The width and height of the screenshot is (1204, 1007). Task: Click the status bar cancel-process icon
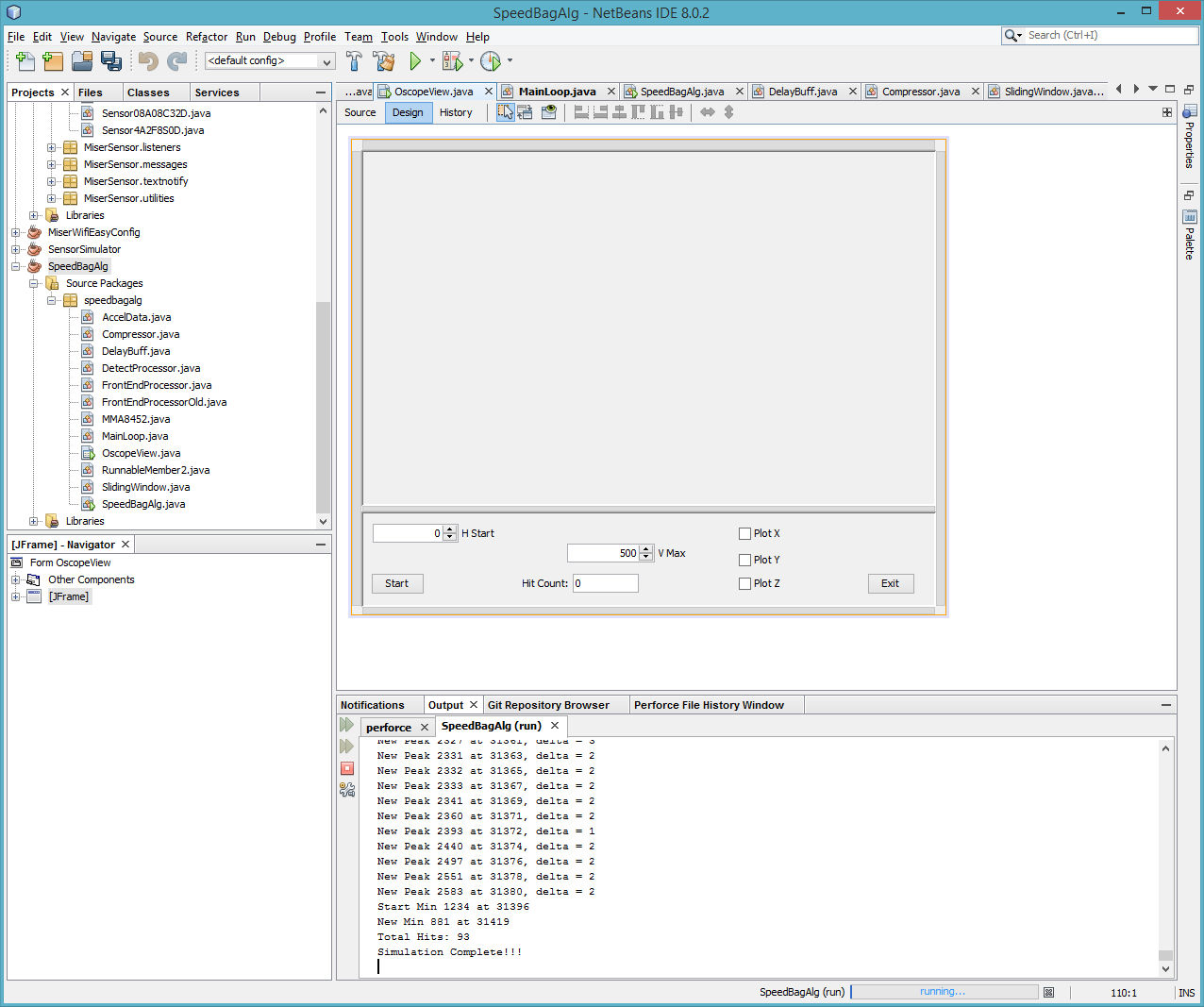pyautogui.click(x=1048, y=992)
